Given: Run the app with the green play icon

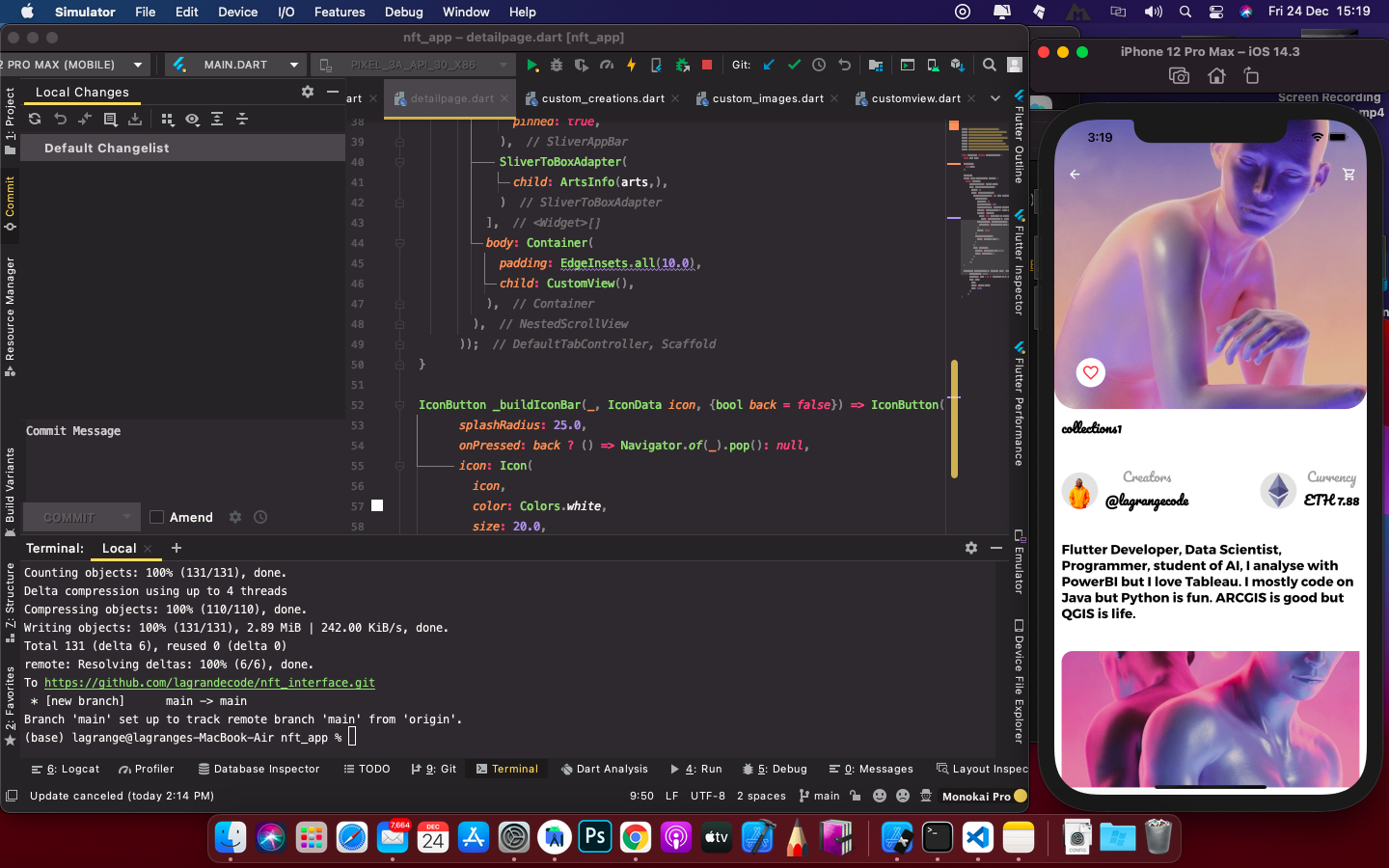Looking at the screenshot, I should pos(532,65).
